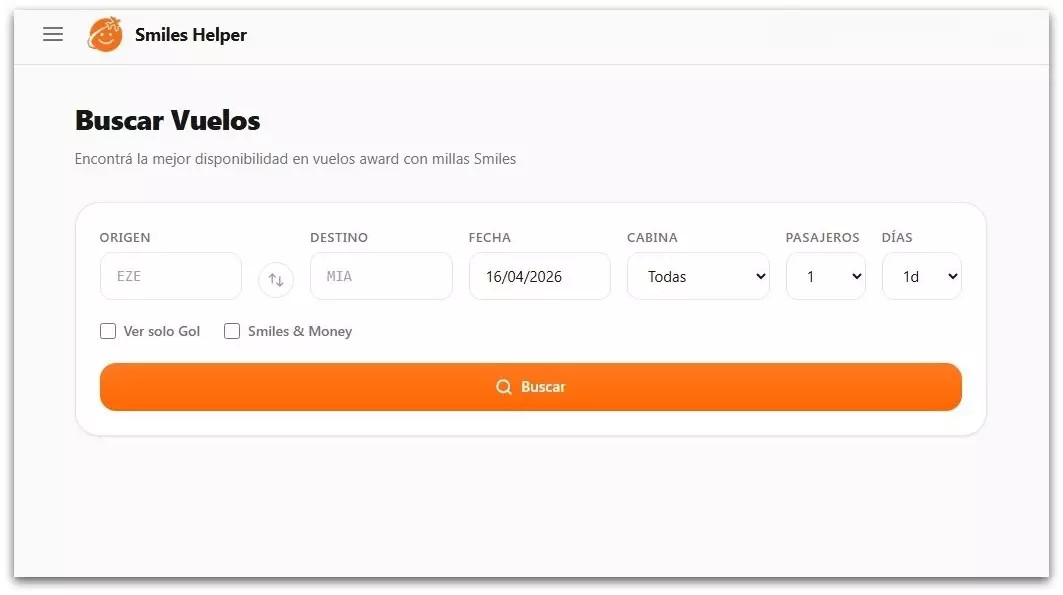
Task: Focus the Origen airport field
Action: pos(171,277)
